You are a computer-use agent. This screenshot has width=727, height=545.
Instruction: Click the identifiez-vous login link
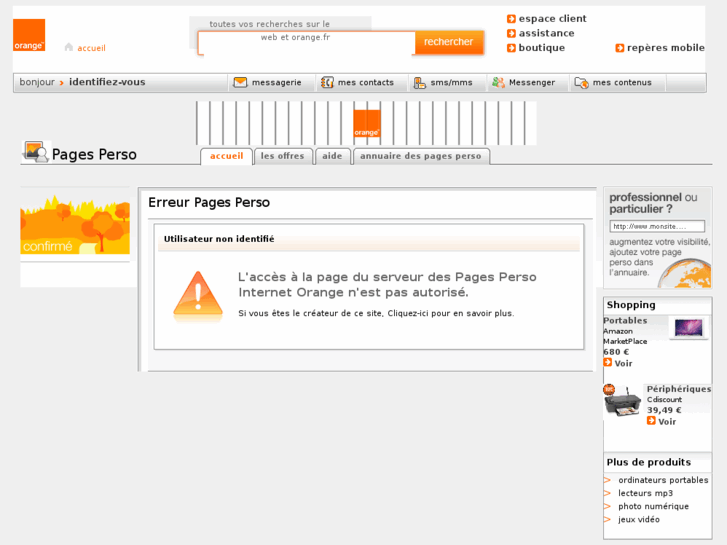point(107,82)
